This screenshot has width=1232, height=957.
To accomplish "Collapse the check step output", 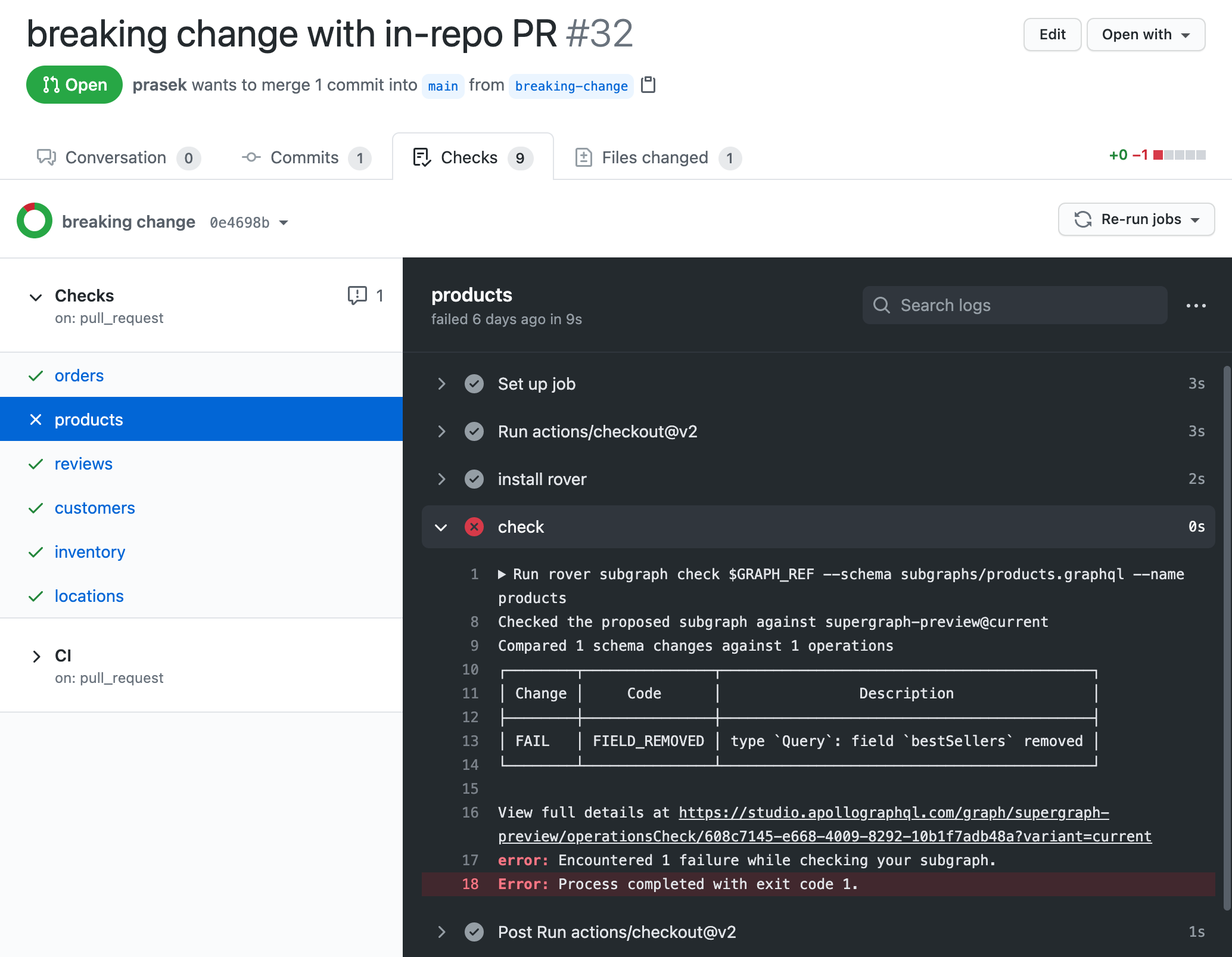I will coord(441,527).
